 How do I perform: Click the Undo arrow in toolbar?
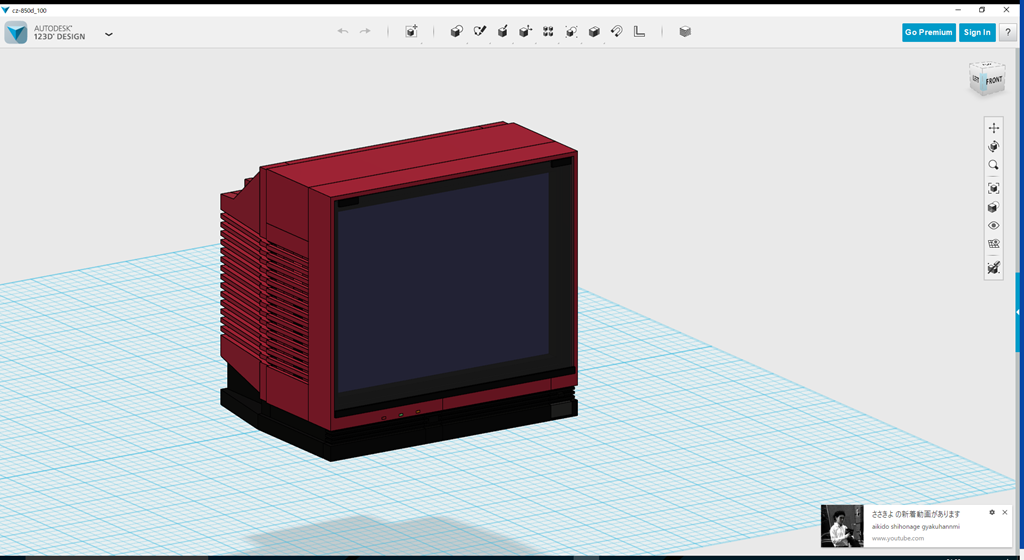pyautogui.click(x=343, y=32)
